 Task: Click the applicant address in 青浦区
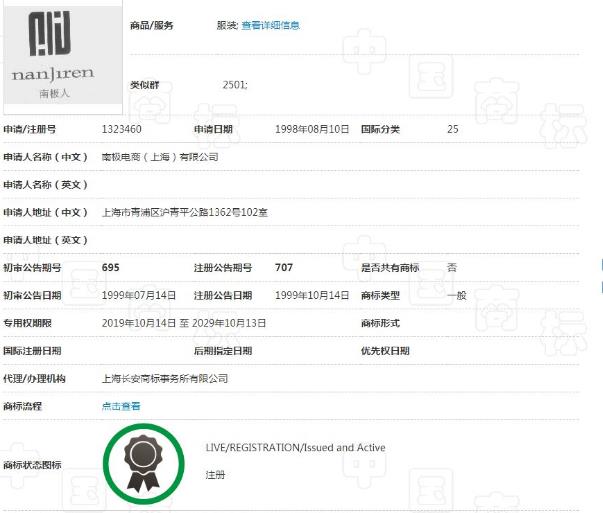coord(185,212)
